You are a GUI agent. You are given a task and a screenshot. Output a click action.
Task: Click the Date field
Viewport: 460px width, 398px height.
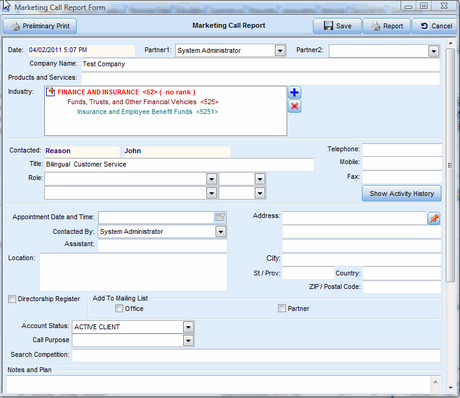tap(81, 50)
